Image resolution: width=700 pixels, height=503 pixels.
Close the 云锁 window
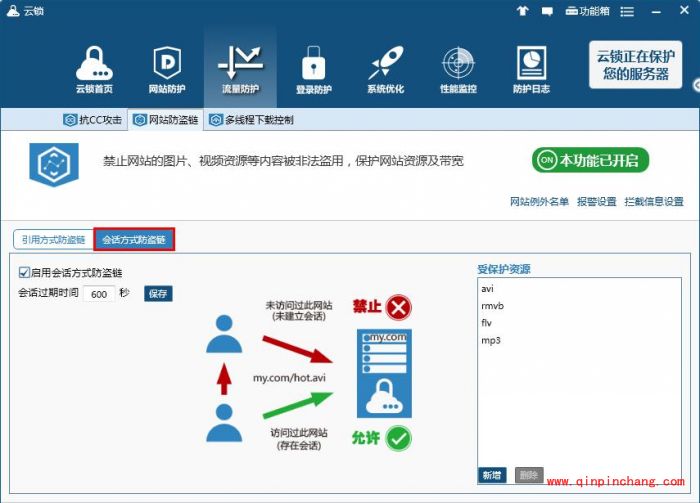pos(684,10)
